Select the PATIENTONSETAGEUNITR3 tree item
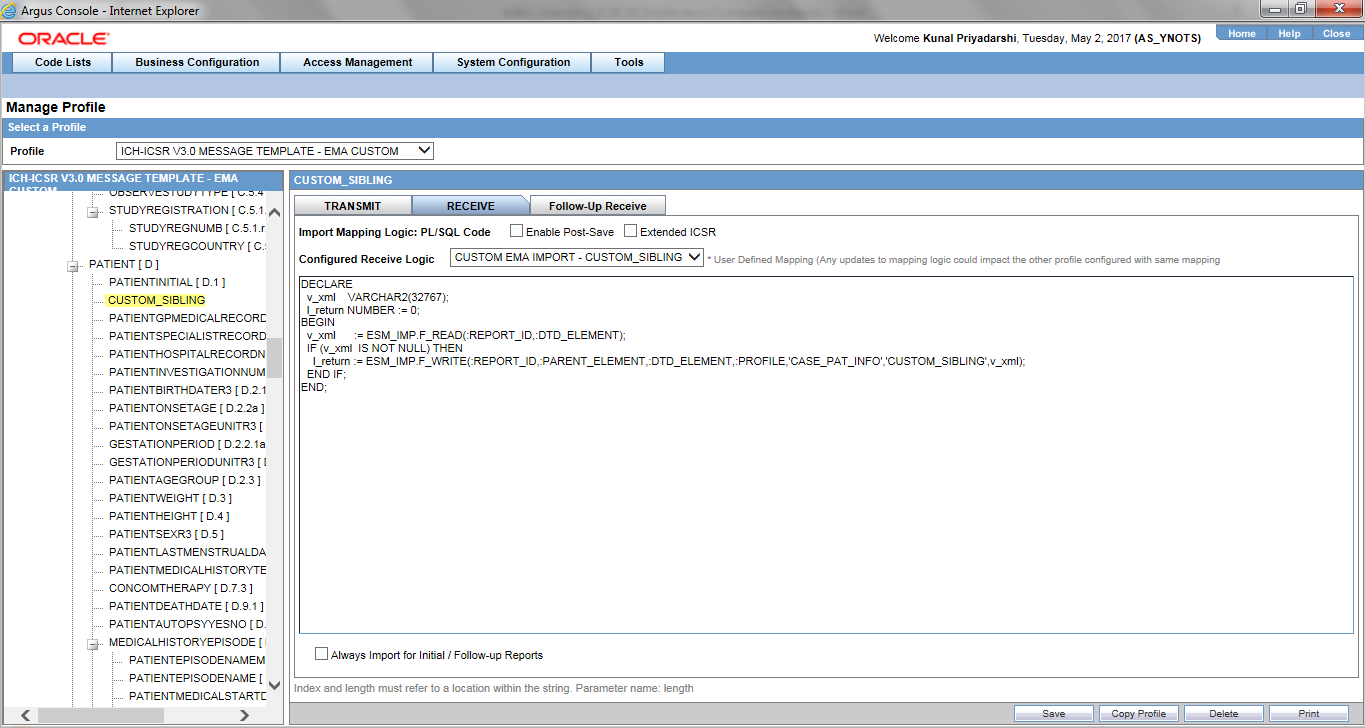Image resolution: width=1365 pixels, height=728 pixels. tap(186, 426)
